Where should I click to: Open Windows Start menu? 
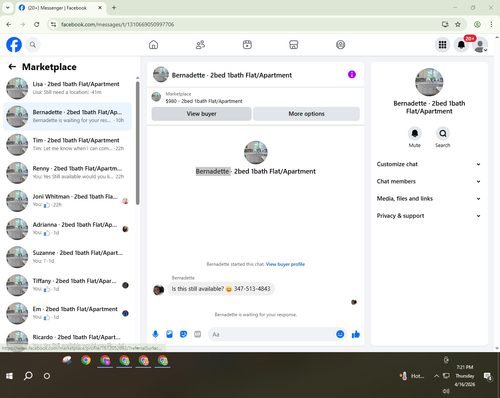[x=9, y=376]
